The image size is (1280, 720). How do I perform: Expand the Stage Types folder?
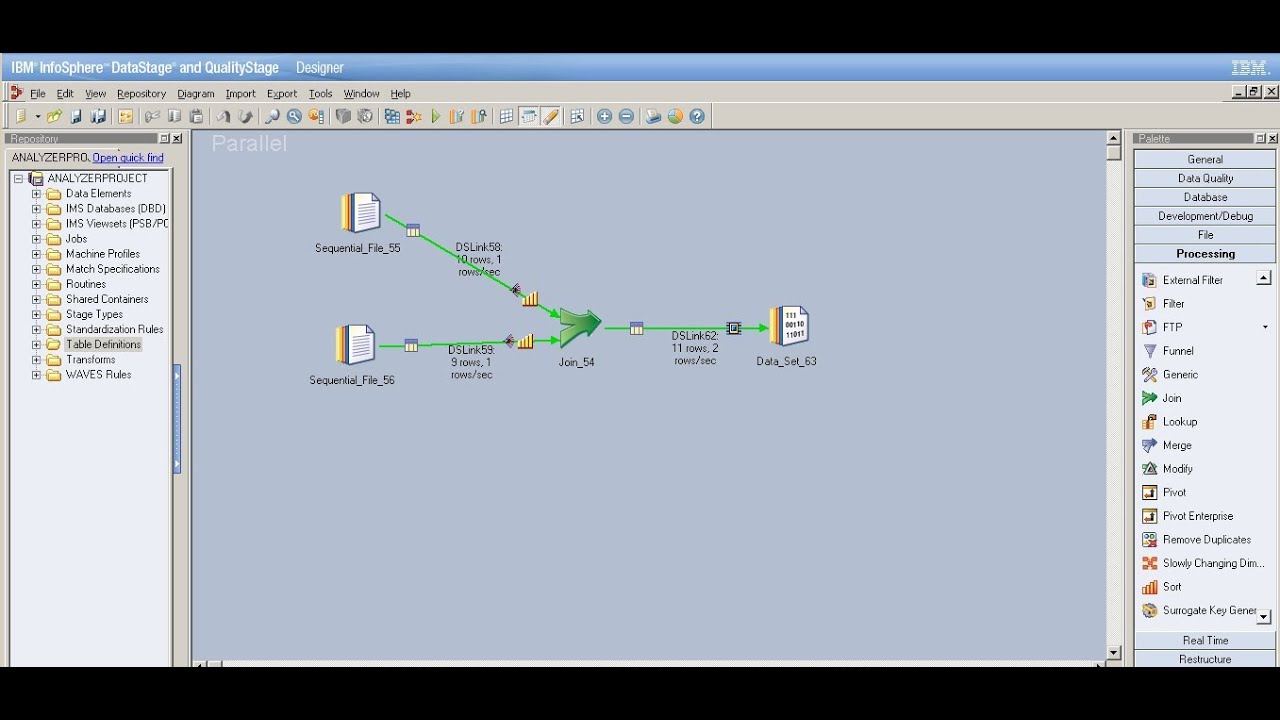[36, 314]
